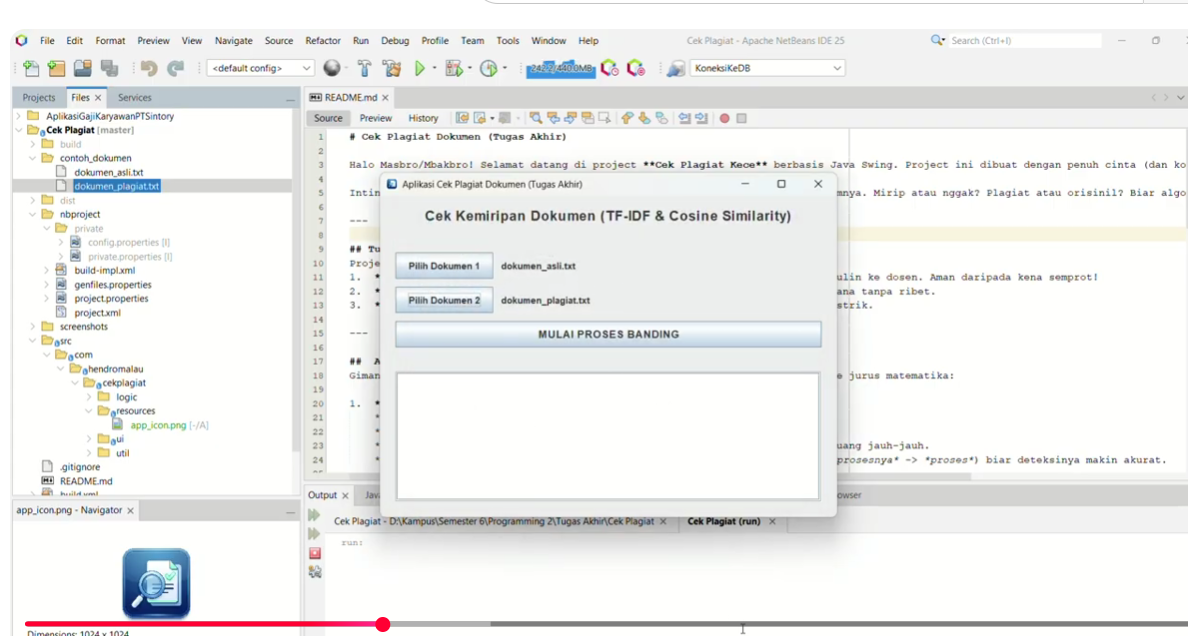1188x636 pixels.
Task: Switch to editor History view
Action: click(423, 118)
